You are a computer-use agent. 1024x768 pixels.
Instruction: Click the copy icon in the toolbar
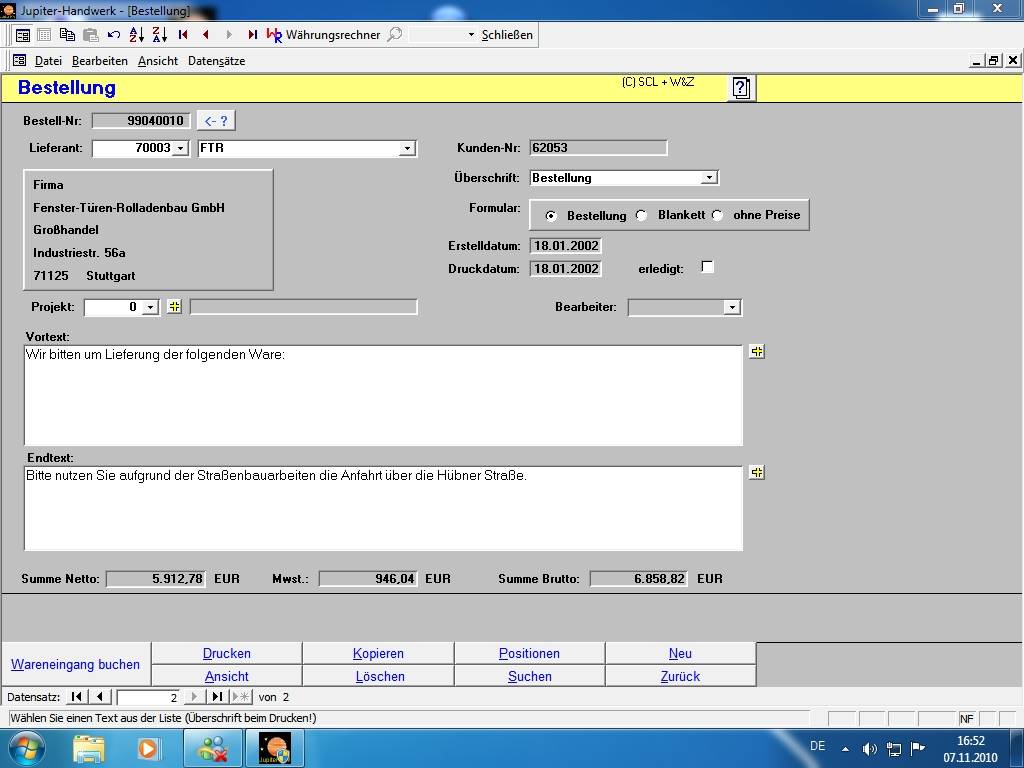(67, 34)
